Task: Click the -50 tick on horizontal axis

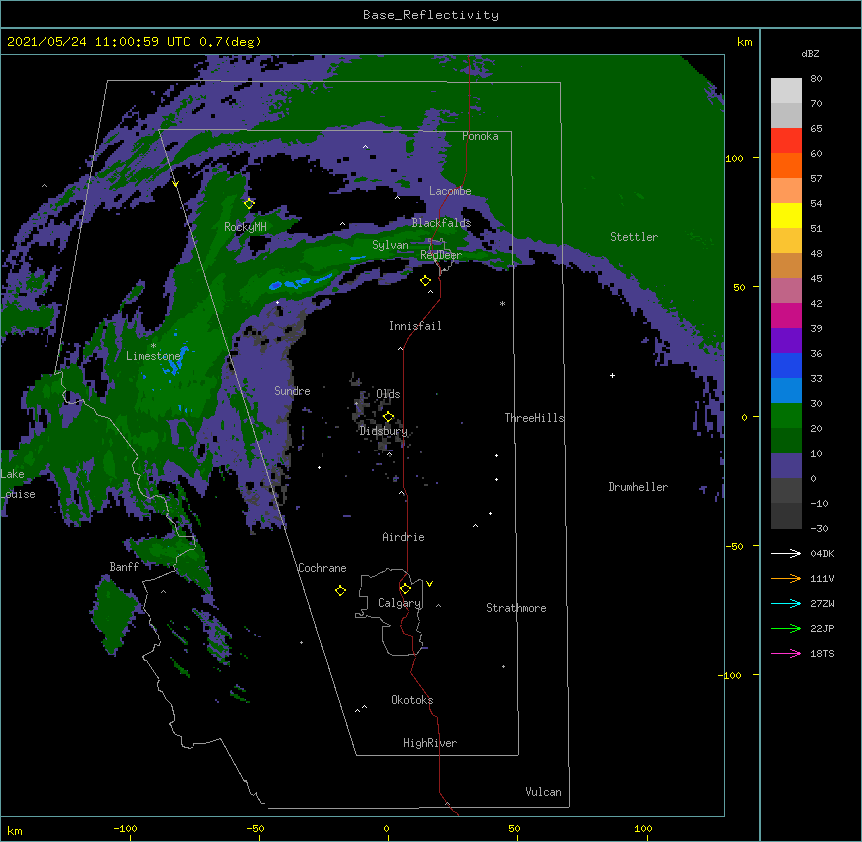Action: tap(255, 828)
